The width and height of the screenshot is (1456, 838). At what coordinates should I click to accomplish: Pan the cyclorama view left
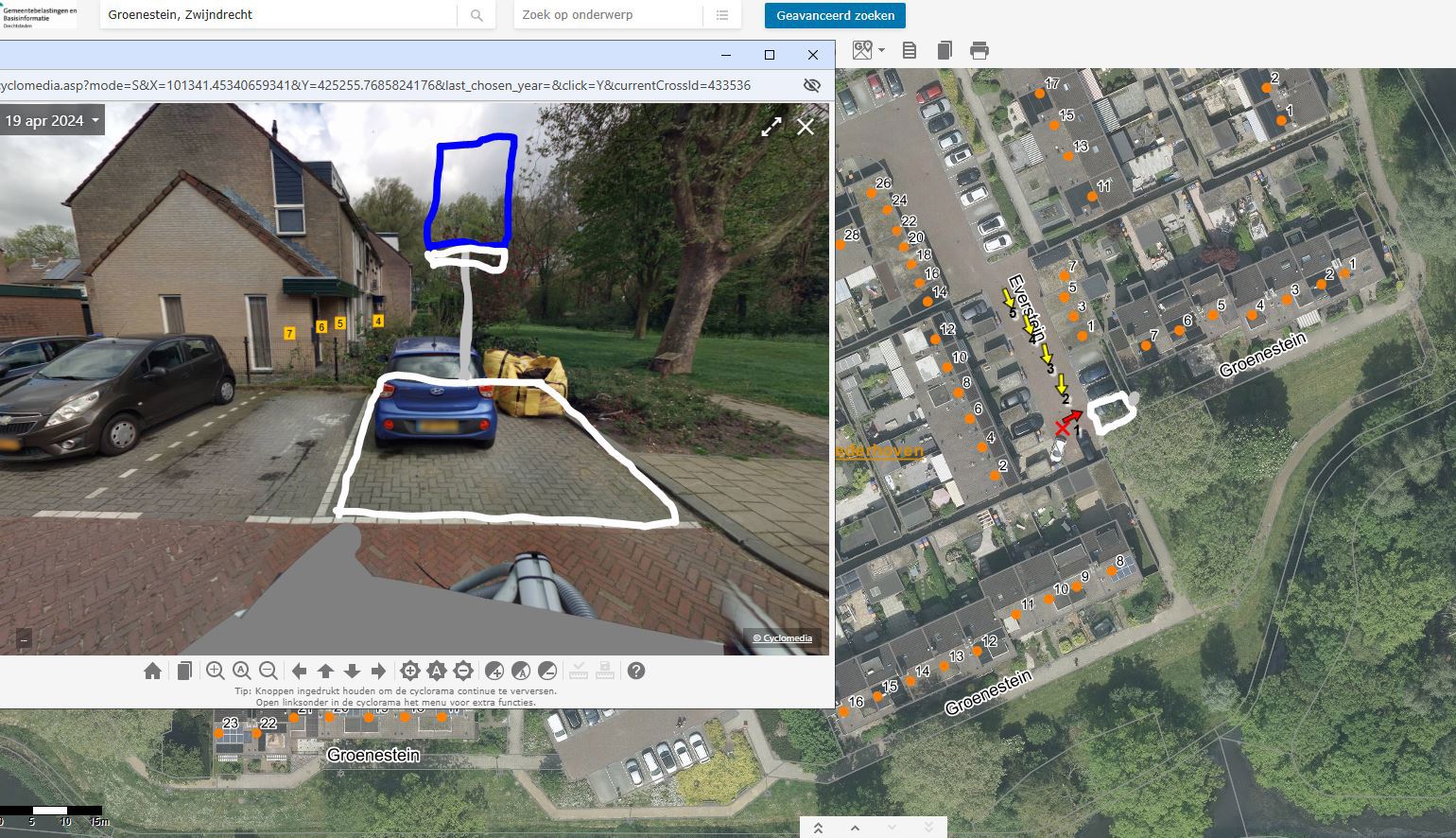pos(300,671)
